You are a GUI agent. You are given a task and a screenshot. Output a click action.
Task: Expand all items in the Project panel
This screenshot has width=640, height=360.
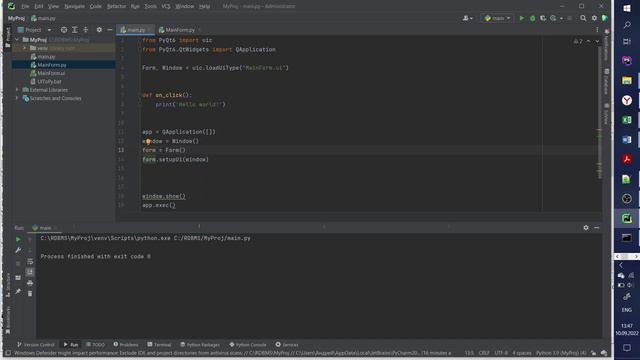(75, 30)
